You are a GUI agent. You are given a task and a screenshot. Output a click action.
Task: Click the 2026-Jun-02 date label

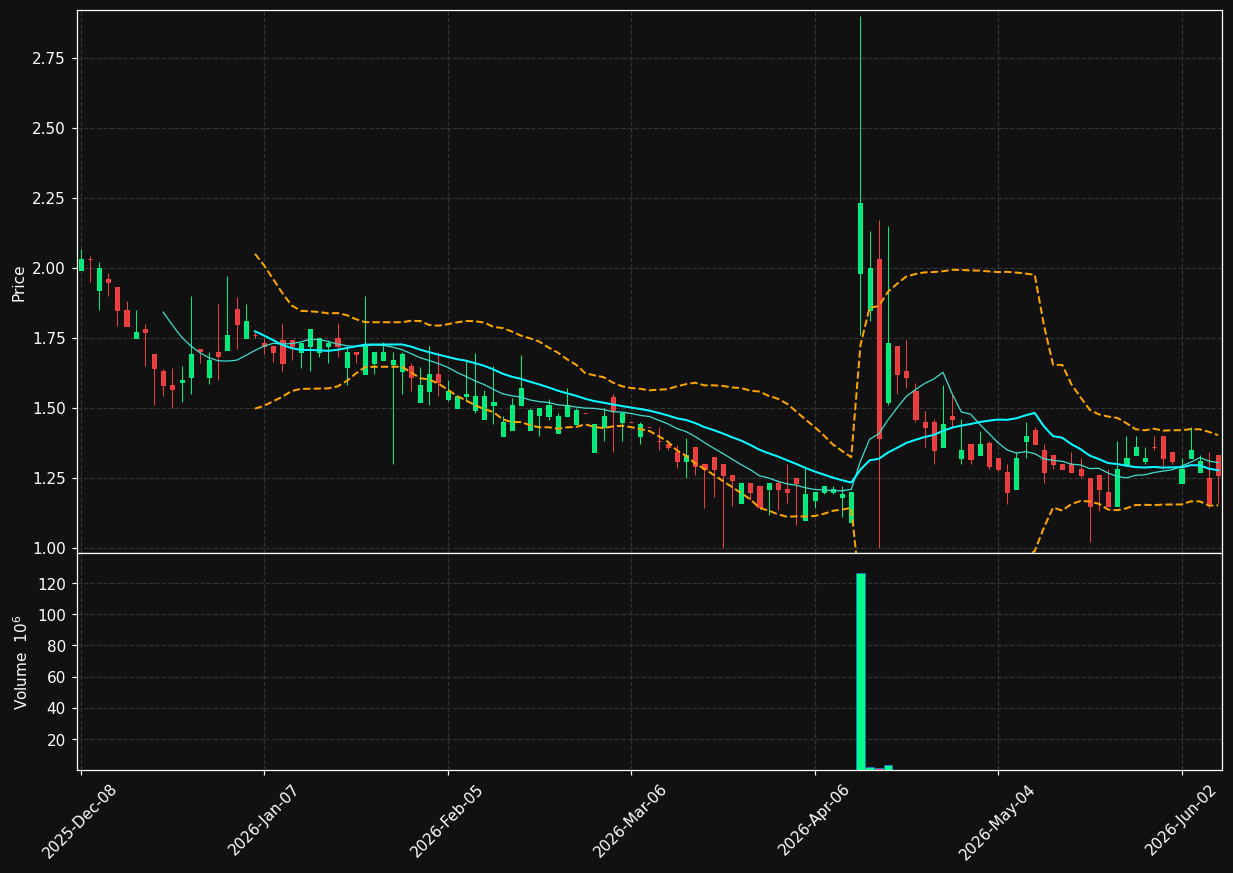pos(1181,821)
